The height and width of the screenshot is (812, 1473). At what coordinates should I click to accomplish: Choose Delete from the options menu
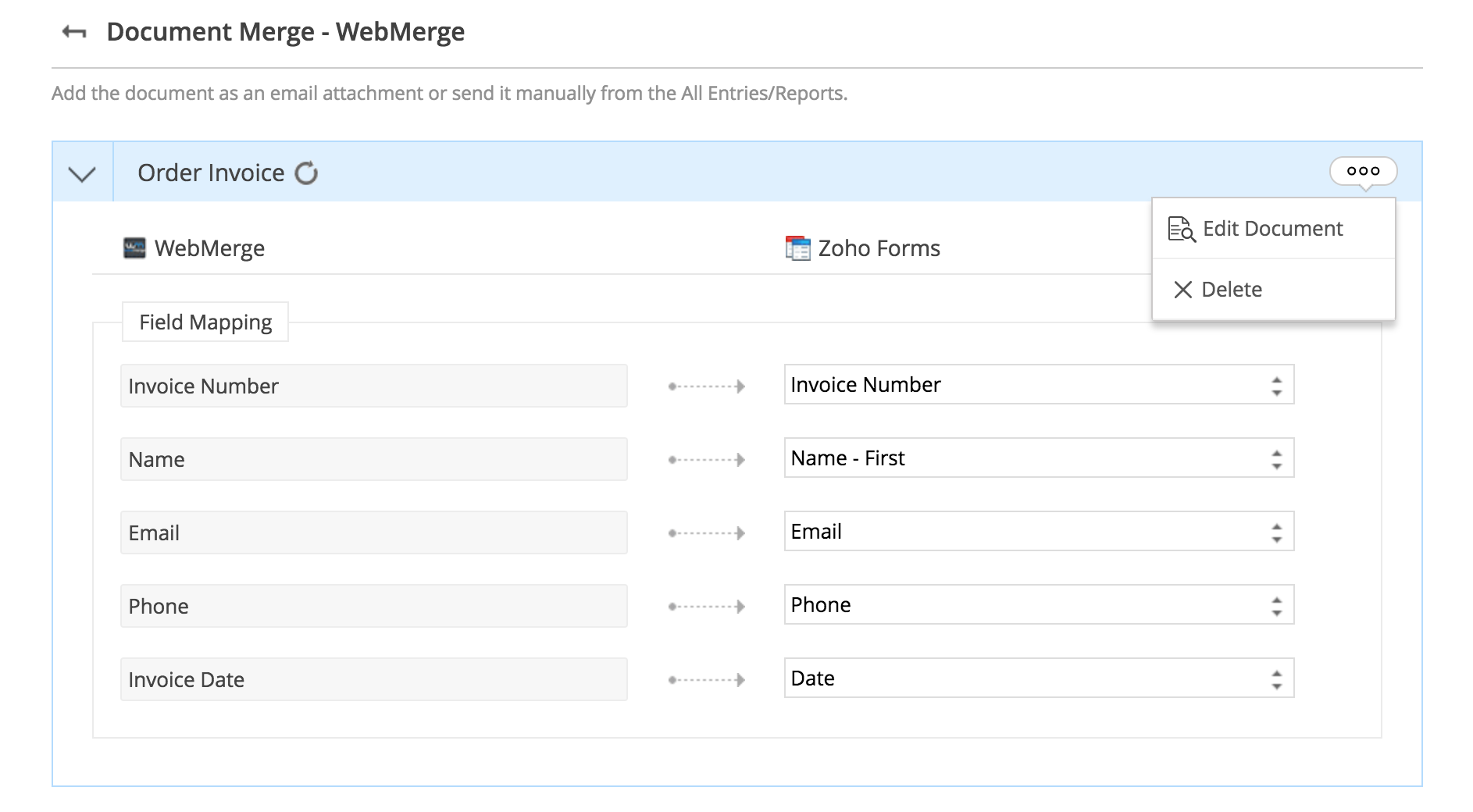(1232, 290)
